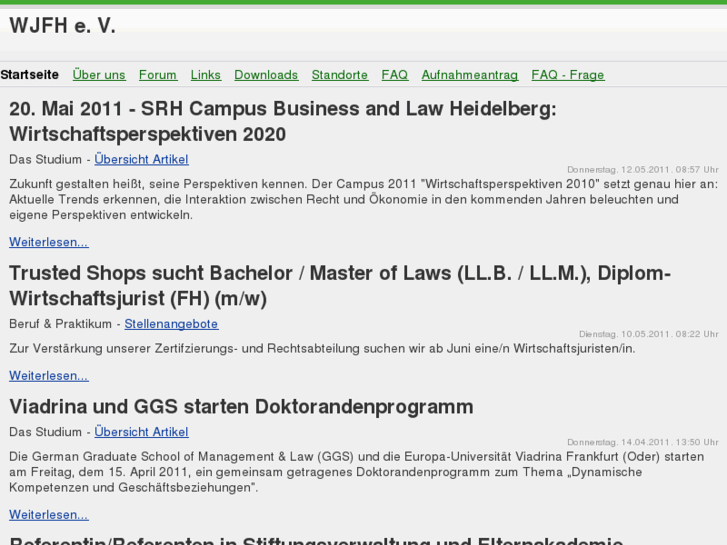This screenshot has height=545, width=727.
Task: Click the Viadrina und GGS Doktorandenprogramm headline
Action: click(241, 407)
